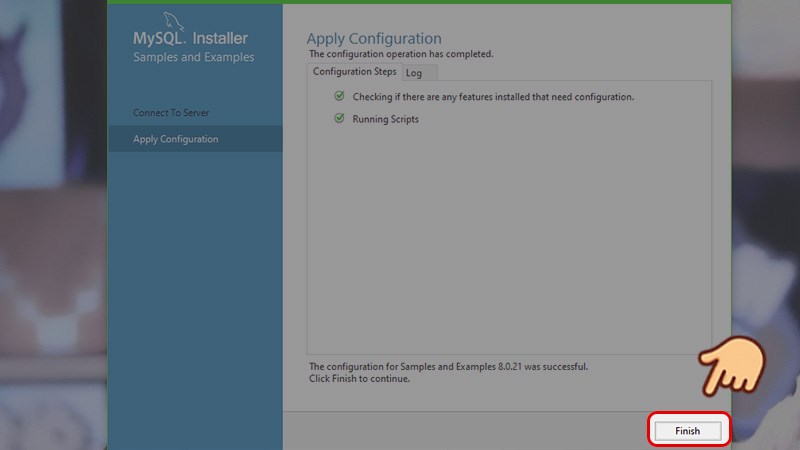Click 'The configuration operation has completed' message

point(401,54)
